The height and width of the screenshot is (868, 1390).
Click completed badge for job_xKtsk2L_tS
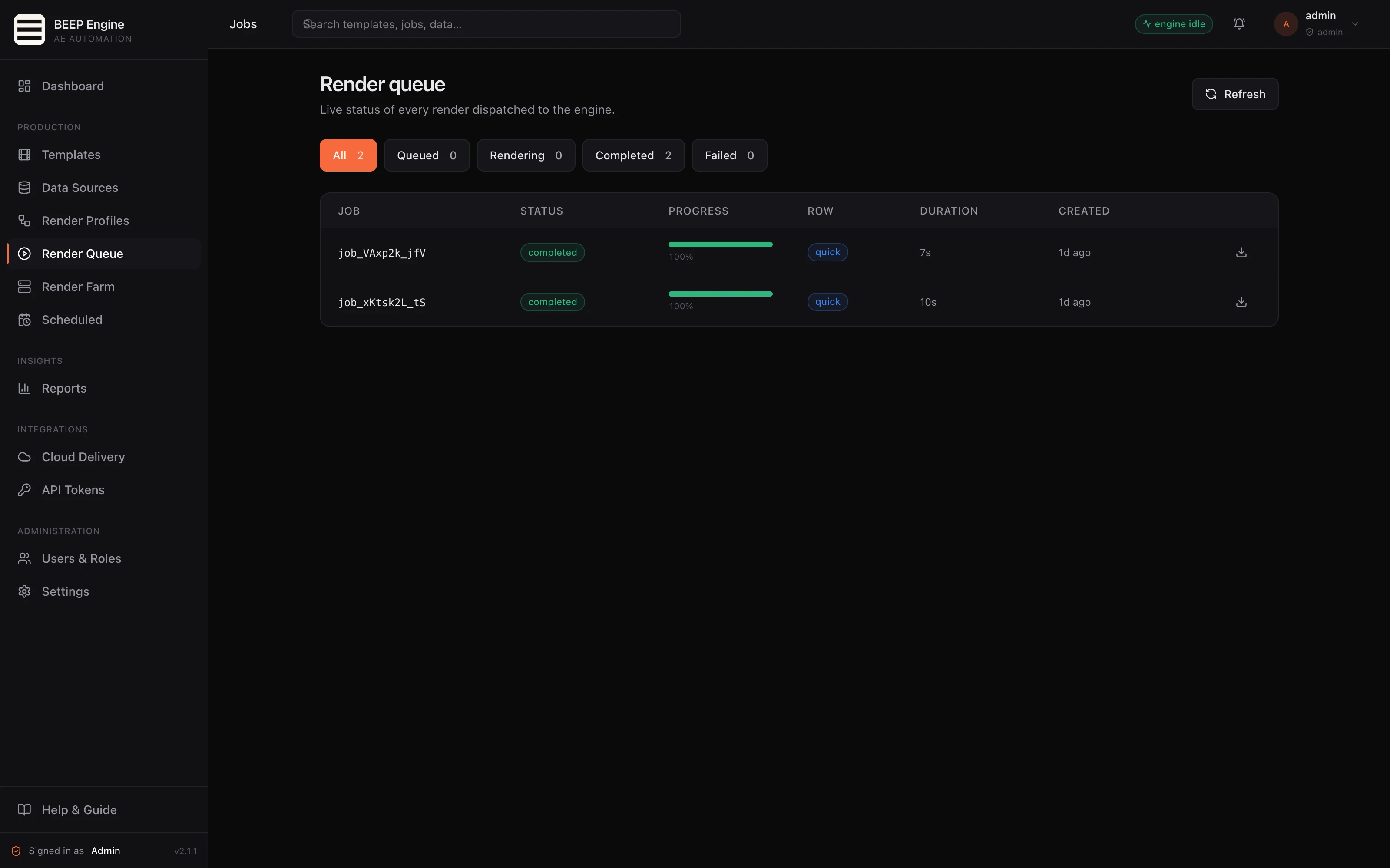553,302
